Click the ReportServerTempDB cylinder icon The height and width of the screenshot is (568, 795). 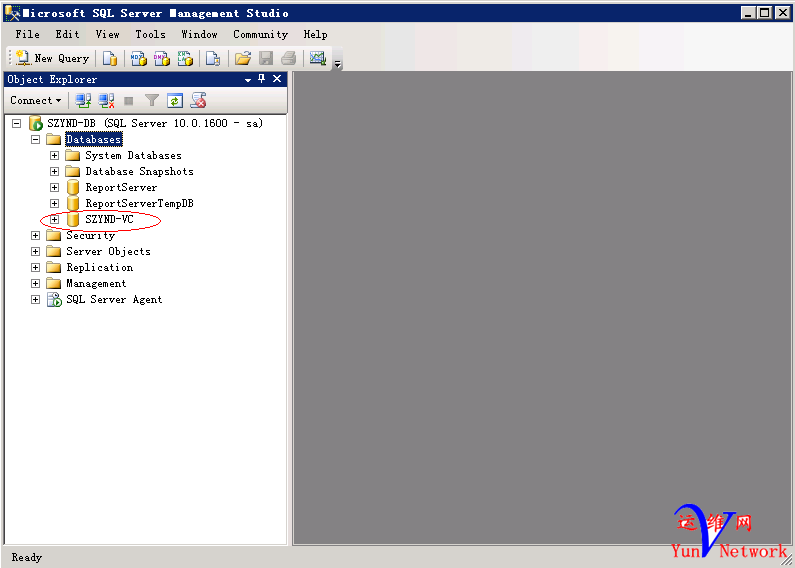click(x=73, y=203)
